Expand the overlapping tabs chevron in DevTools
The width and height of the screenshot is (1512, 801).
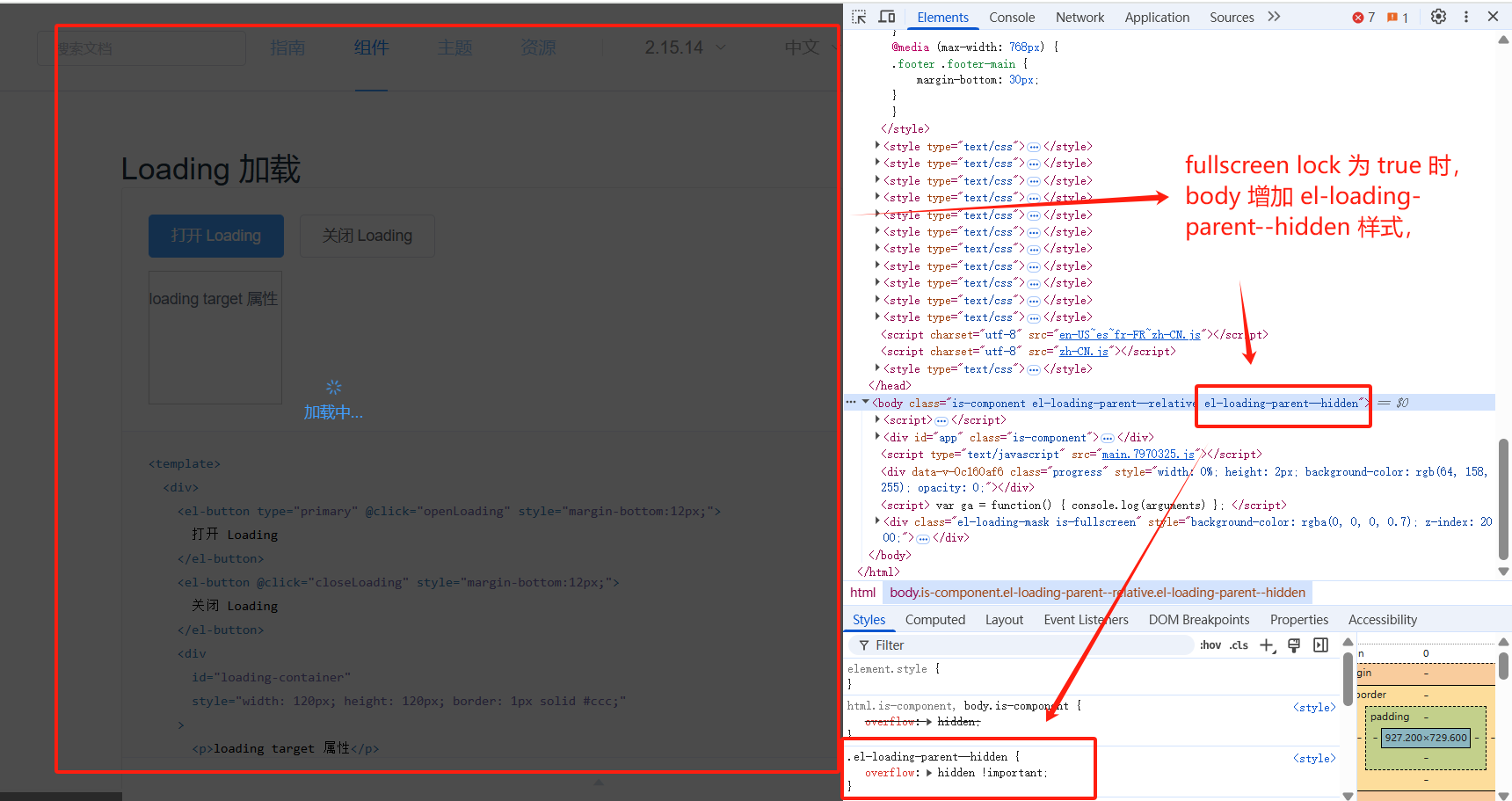[1274, 16]
